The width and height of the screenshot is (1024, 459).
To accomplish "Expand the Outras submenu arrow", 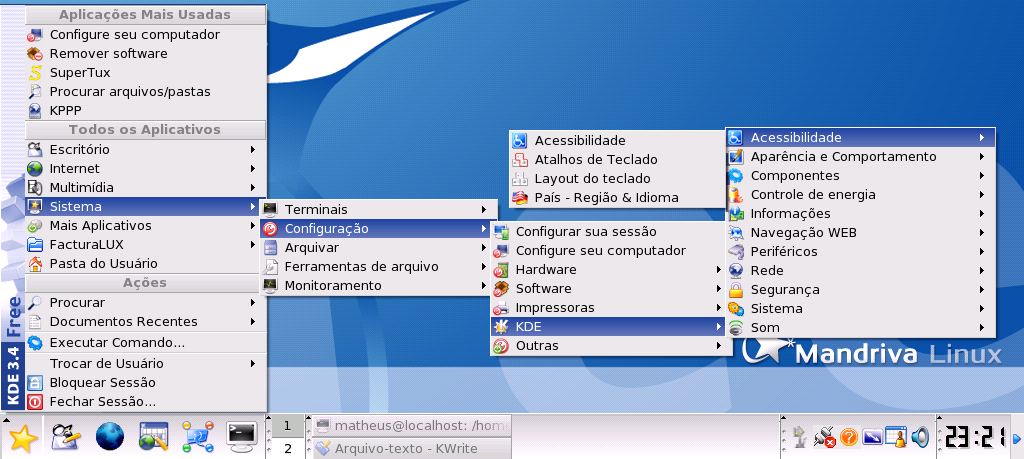I will click(718, 345).
